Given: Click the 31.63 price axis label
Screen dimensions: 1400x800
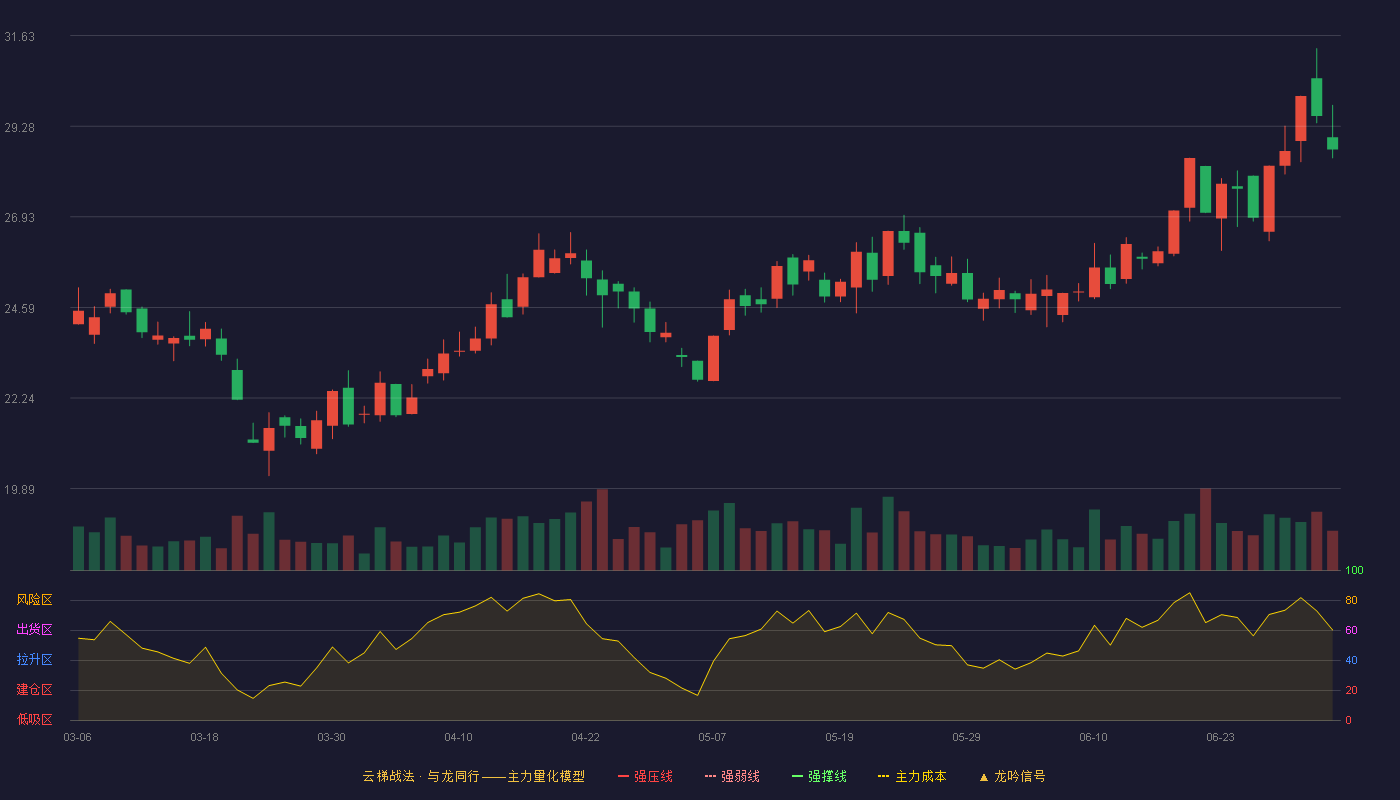Looking at the screenshot, I should [x=19, y=37].
